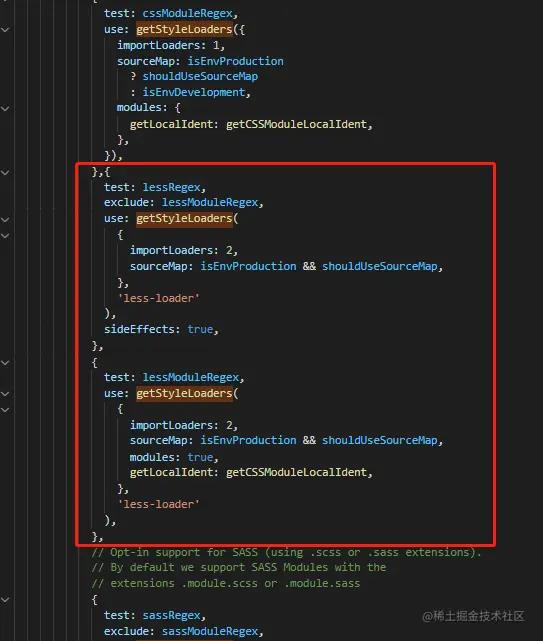Collapse the block starting before 'test: sassRegex'

click(5, 600)
